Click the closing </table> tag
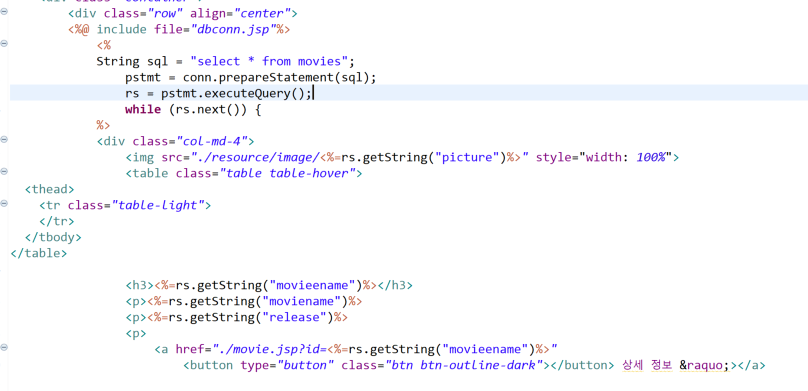This screenshot has height=391, width=808. point(39,253)
